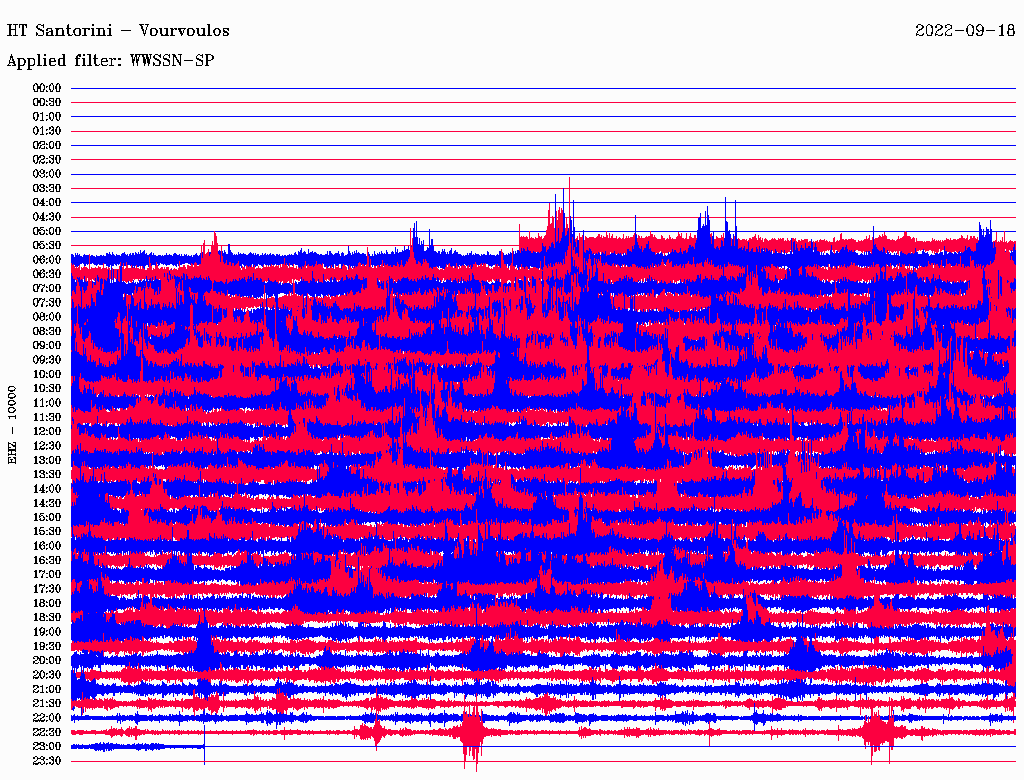The image size is (1024, 780).
Task: Select the 14:30 time label
Action: (x=47, y=503)
